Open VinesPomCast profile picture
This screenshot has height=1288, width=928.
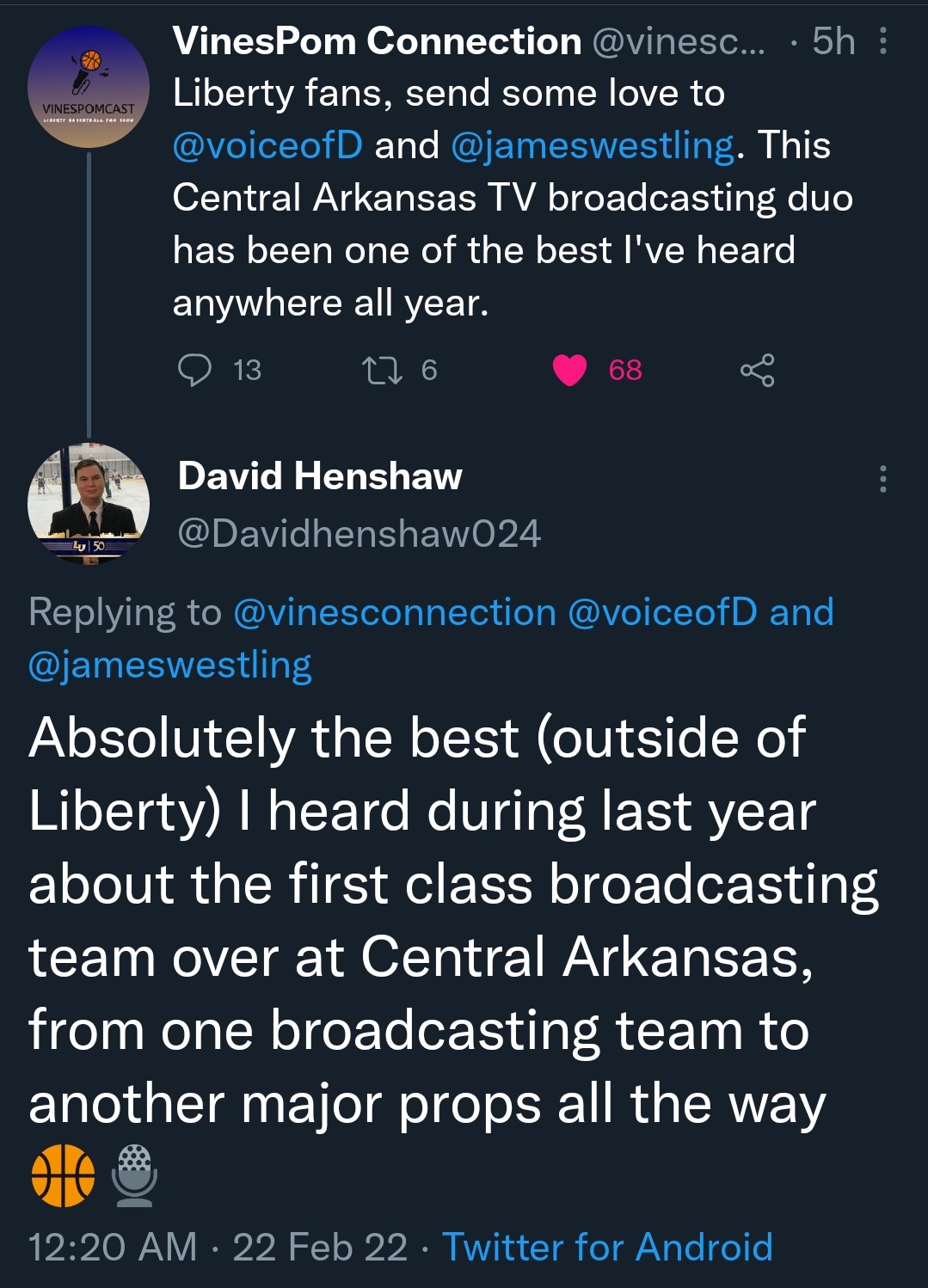coord(89,87)
